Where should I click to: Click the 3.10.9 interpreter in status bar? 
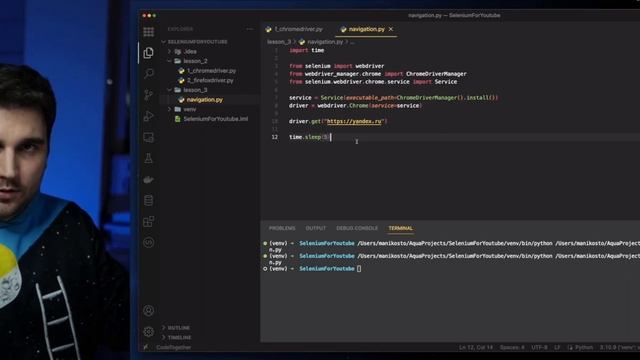pos(619,347)
